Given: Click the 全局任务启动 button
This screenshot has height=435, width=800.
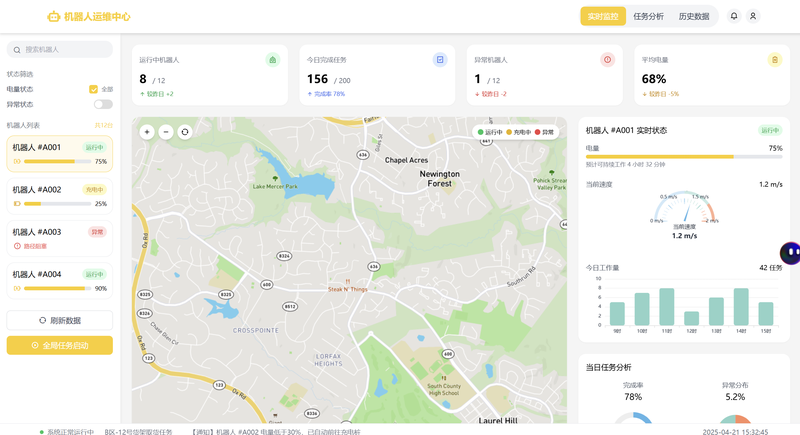Looking at the screenshot, I should [60, 346].
